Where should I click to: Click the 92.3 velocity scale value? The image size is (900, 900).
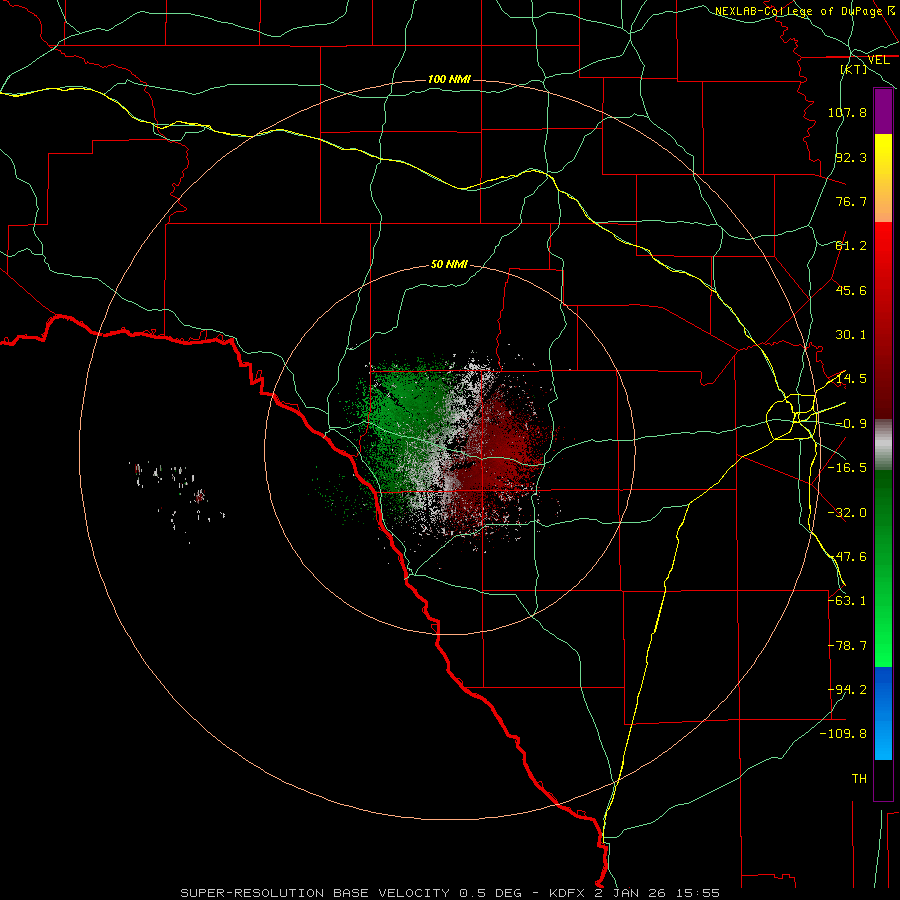851,157
